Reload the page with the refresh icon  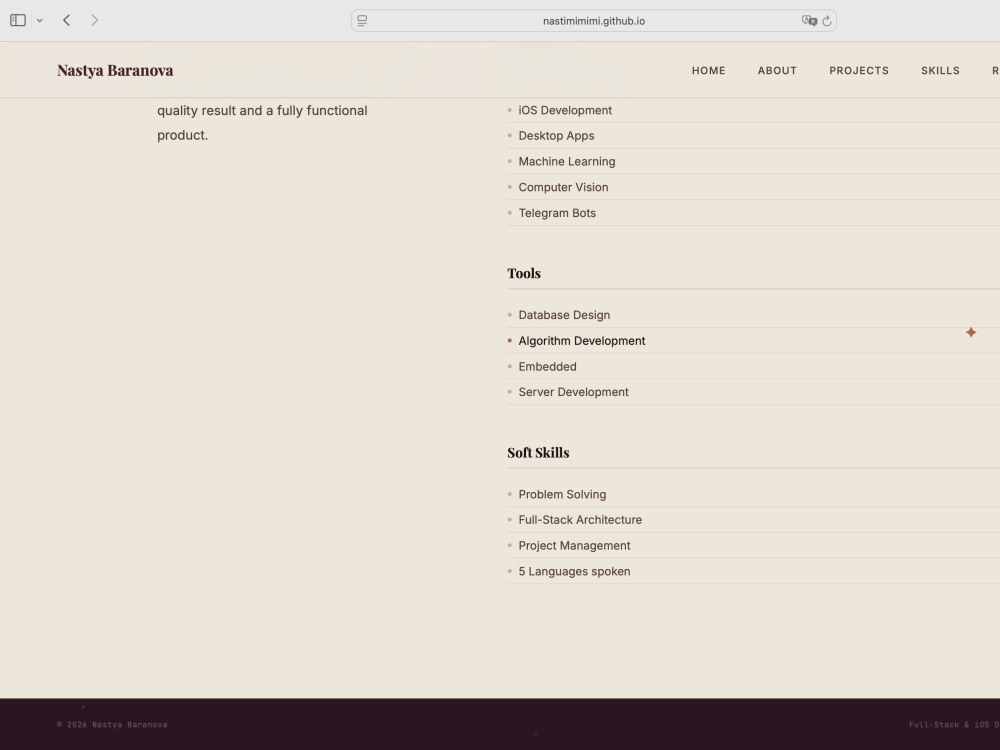click(x=827, y=21)
